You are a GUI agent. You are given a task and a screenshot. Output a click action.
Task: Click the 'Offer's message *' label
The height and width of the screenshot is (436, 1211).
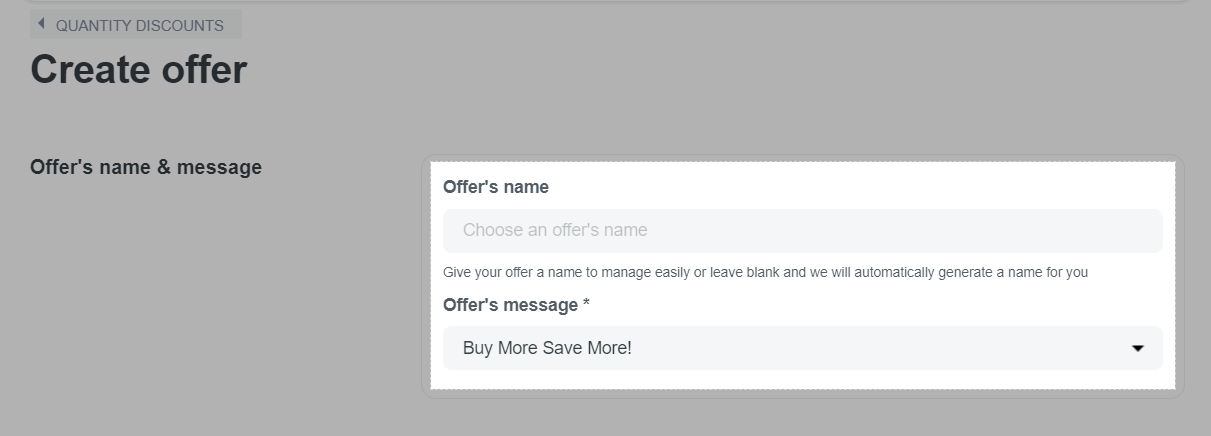(510, 305)
